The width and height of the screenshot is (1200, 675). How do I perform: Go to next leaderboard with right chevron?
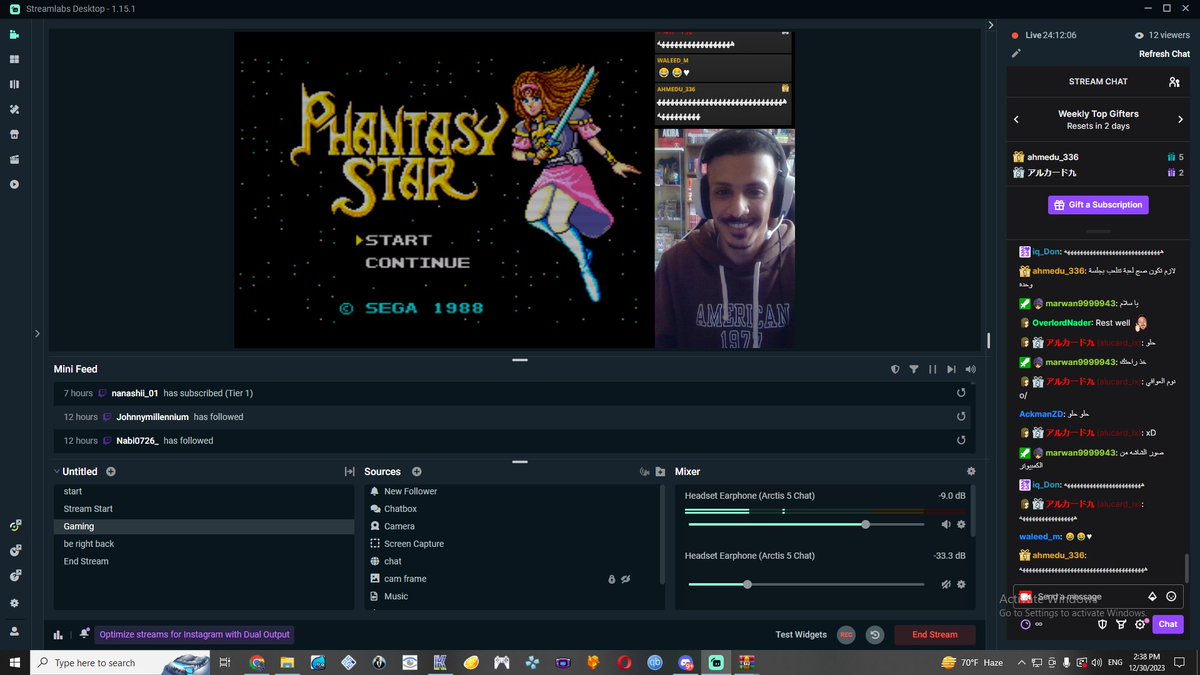pos(1181,119)
